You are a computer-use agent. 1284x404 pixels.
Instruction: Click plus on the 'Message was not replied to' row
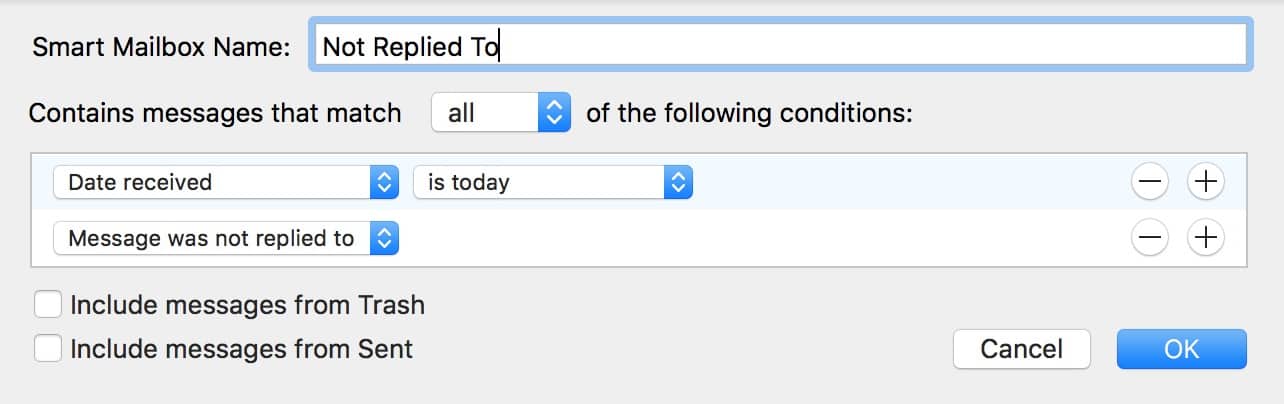coord(1206,238)
